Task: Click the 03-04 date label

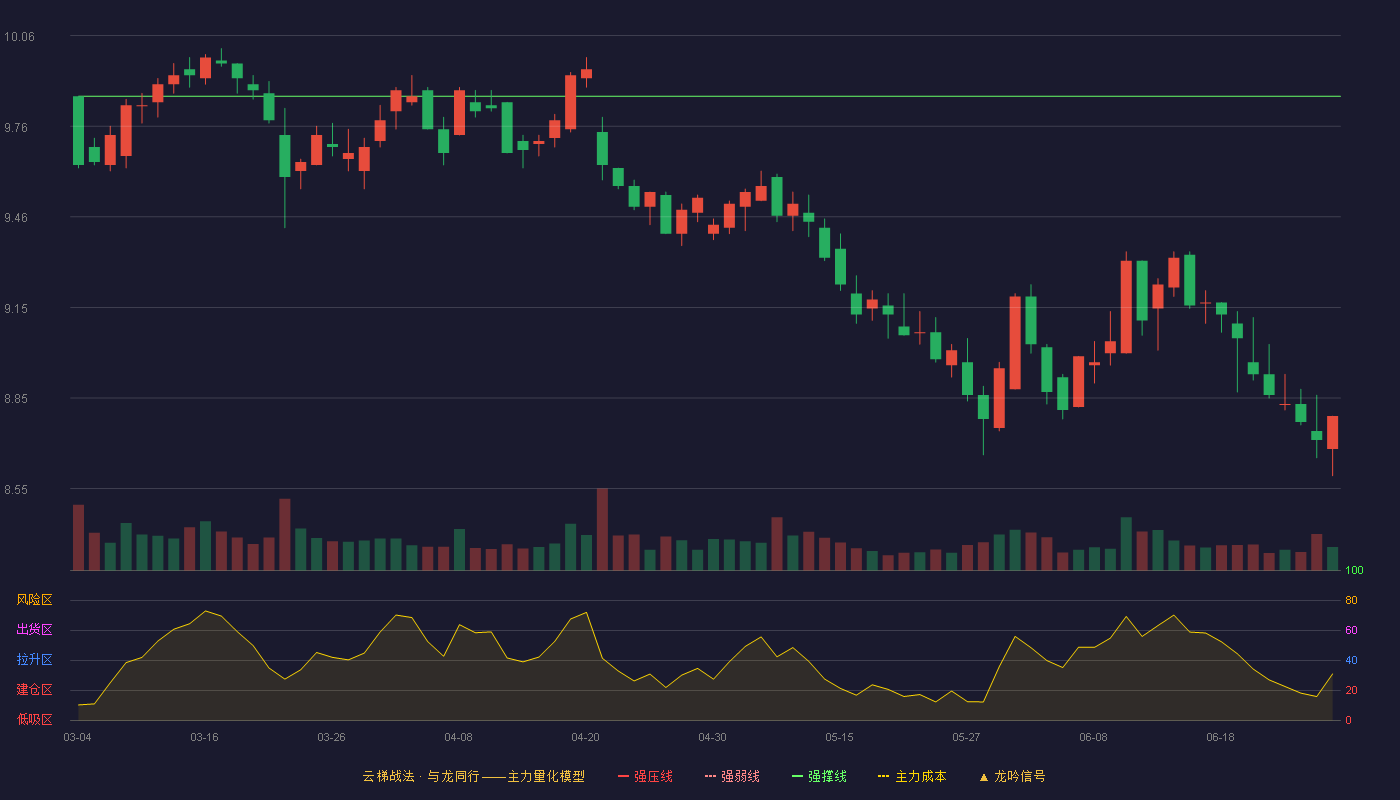Action: click(x=77, y=737)
